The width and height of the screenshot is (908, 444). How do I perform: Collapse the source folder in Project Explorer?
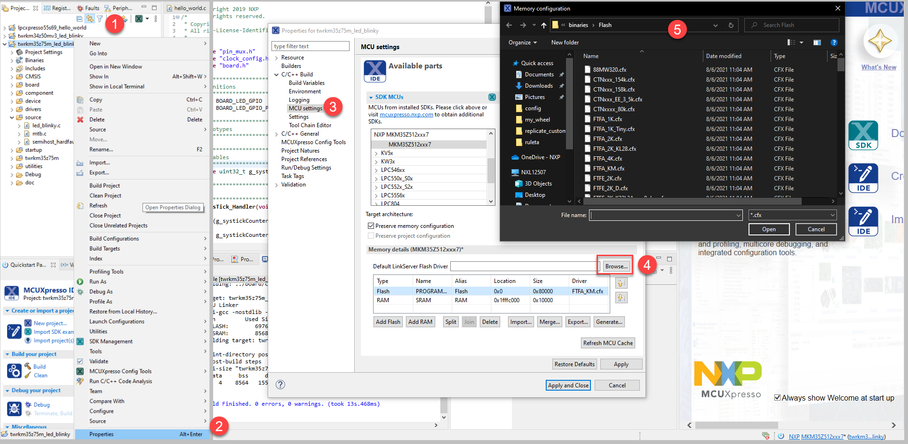point(12,117)
